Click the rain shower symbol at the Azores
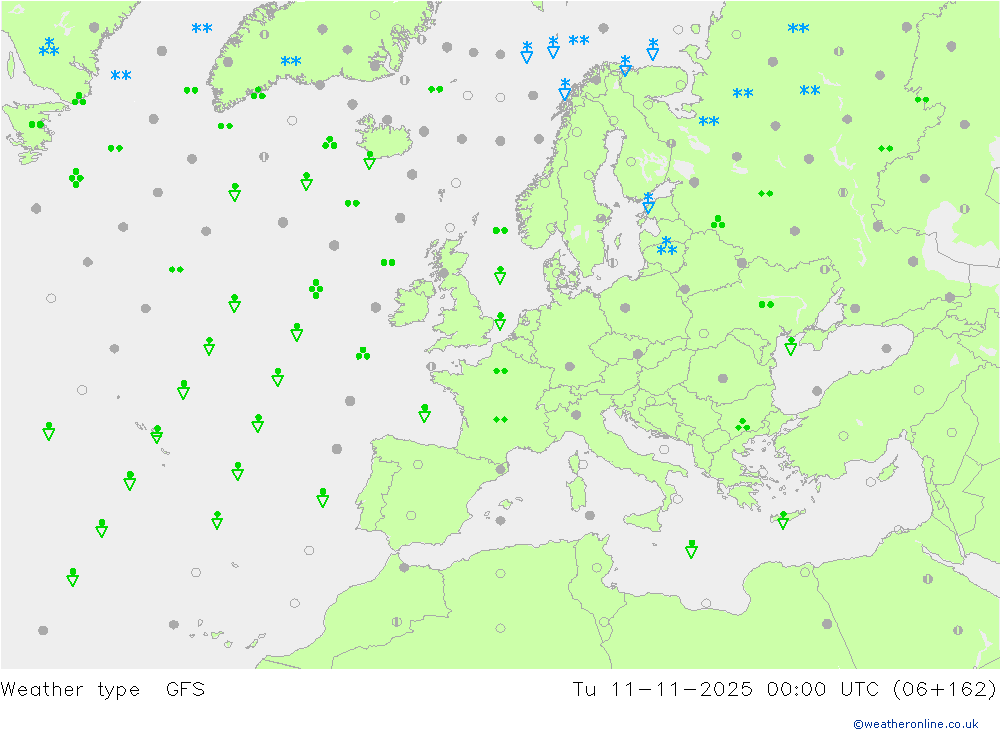The width and height of the screenshot is (1000, 733). tap(157, 434)
